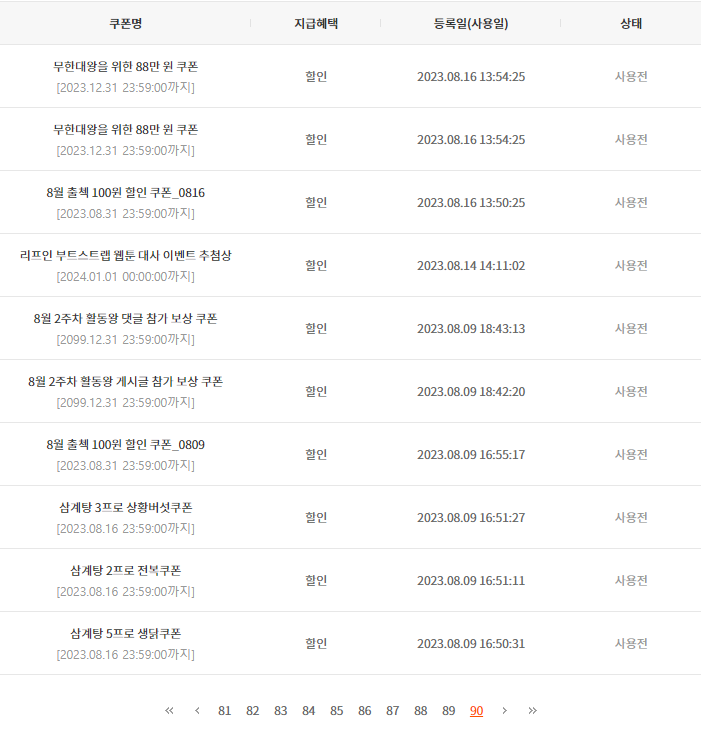Click current page 90
This screenshot has height=735, width=705.
click(x=476, y=711)
